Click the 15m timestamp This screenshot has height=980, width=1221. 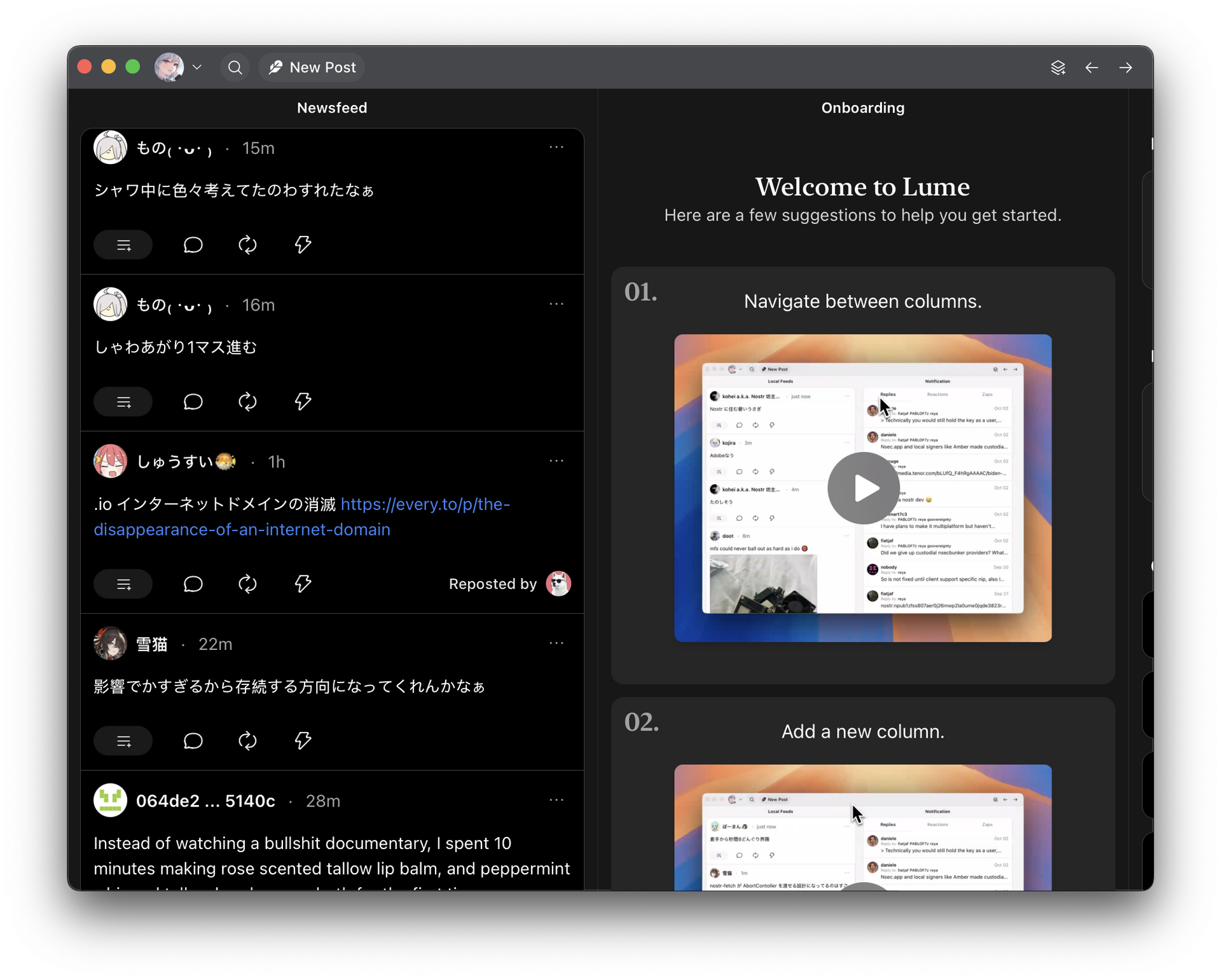coord(258,148)
